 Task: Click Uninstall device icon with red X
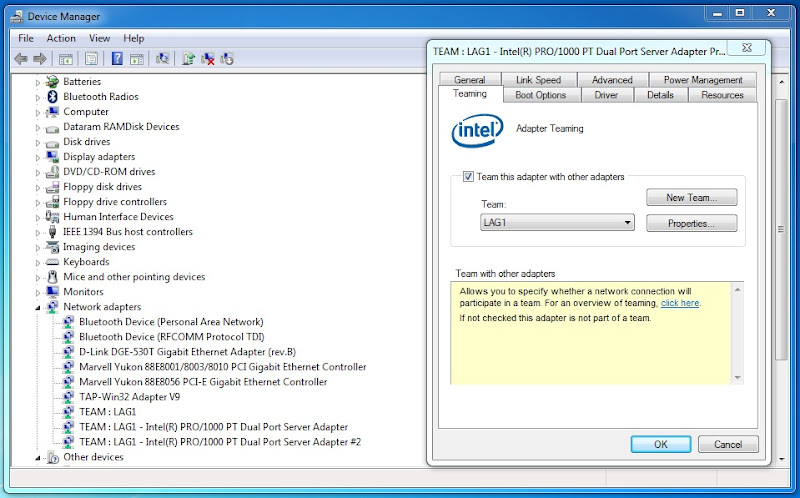click(207, 59)
